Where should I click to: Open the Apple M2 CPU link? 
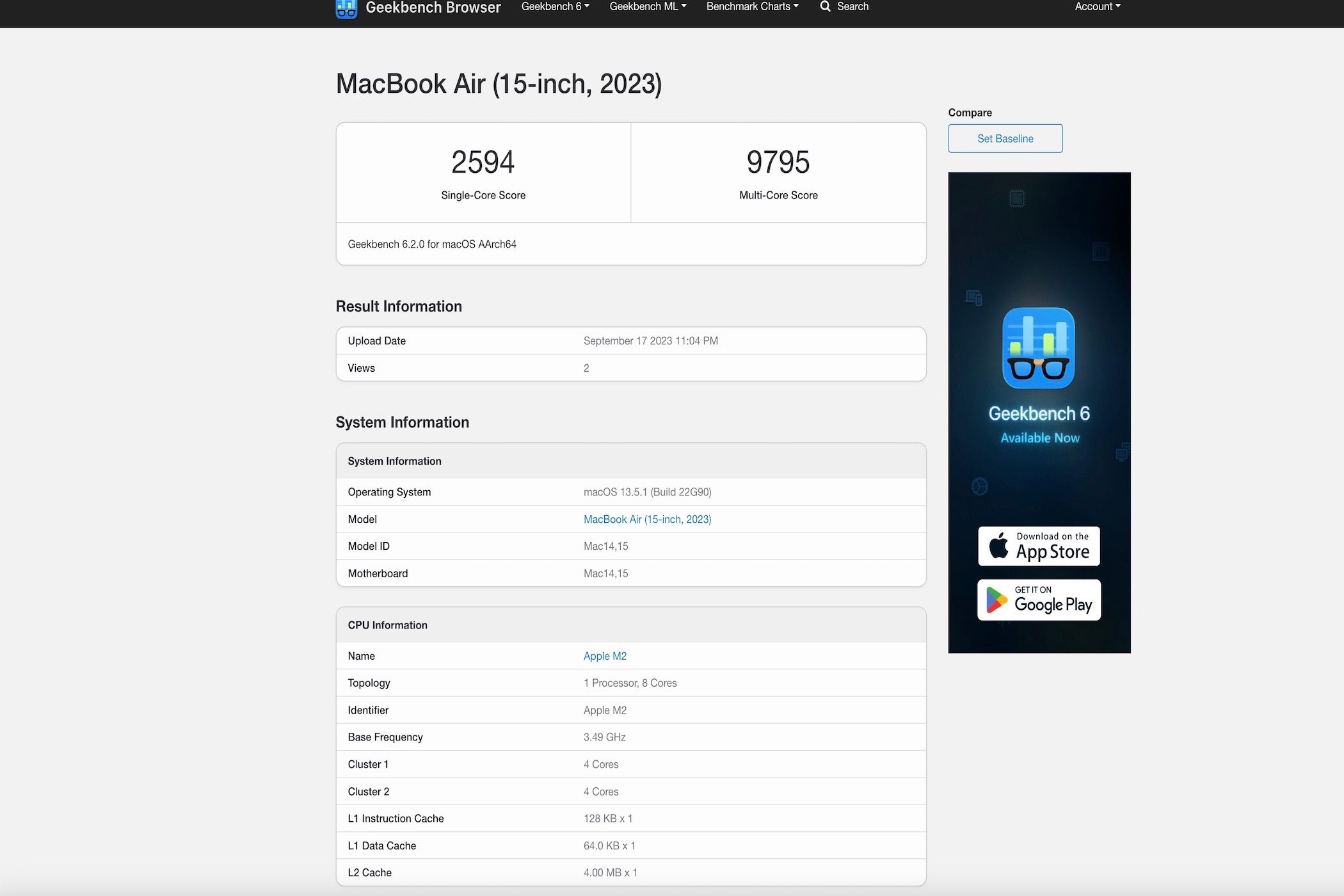(605, 656)
